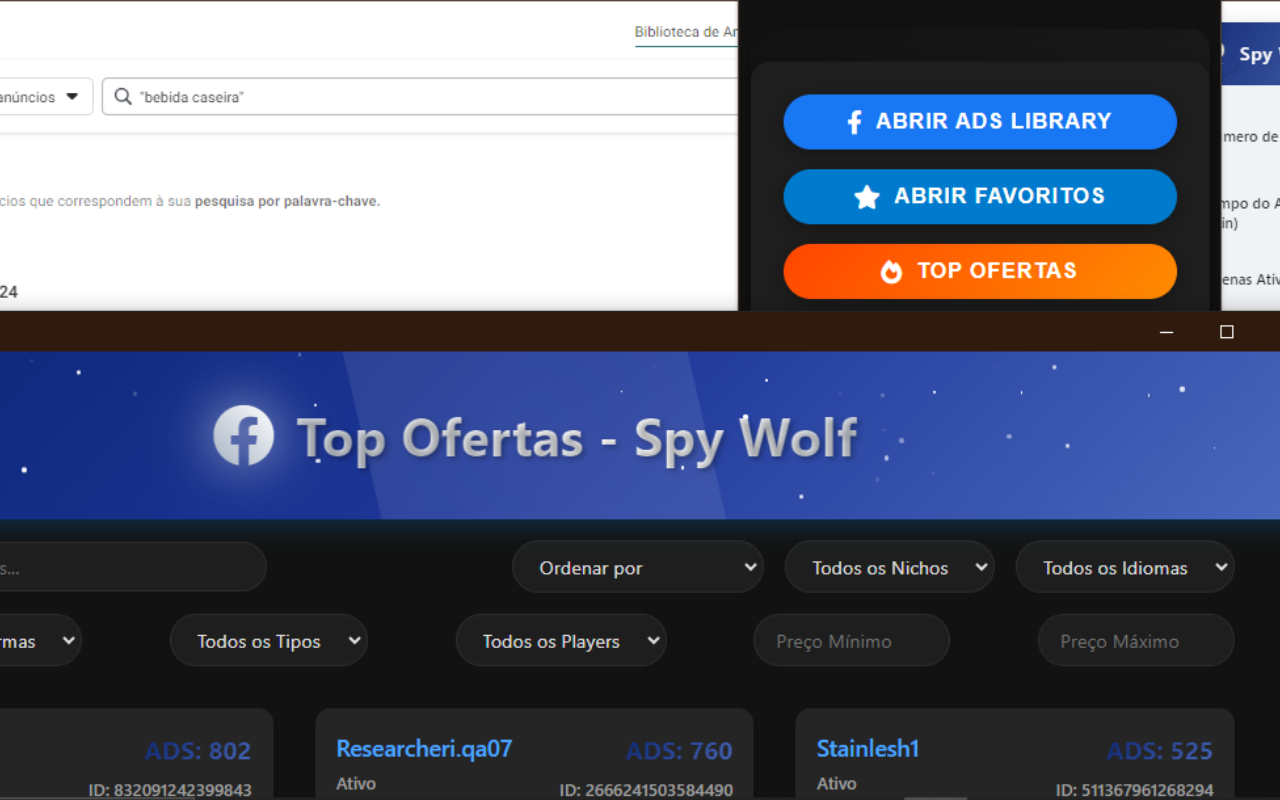Screen dimensions: 1280x800
Task: Select ID 832091242399843 text
Action: pyautogui.click(x=170, y=790)
